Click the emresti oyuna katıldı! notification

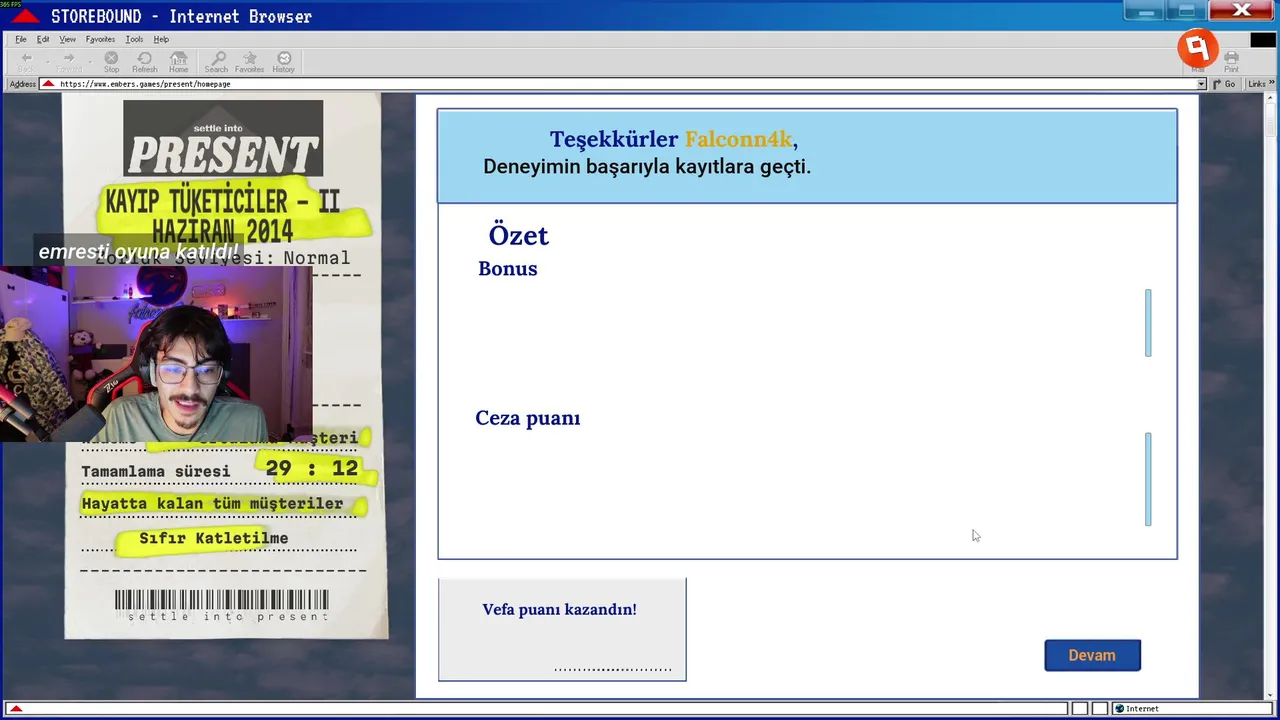(x=138, y=252)
